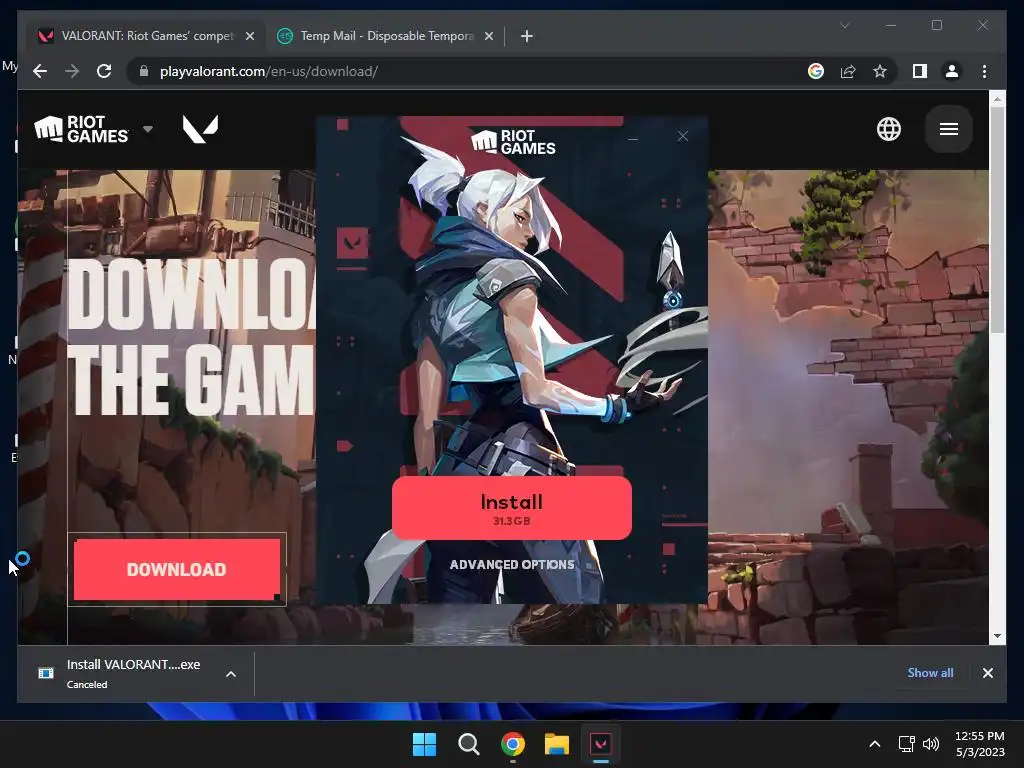Toggle the Chrome side panel
Screen dimensions: 1024x768
tap(920, 71)
